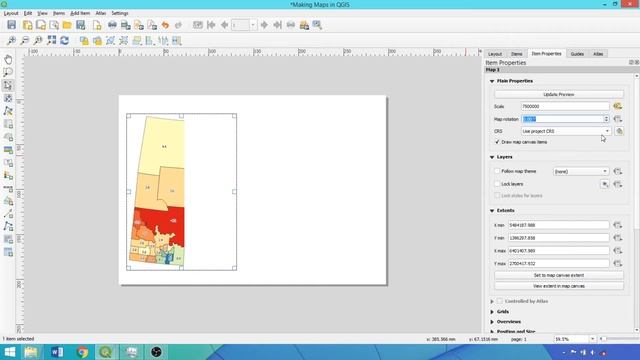Screen dimensions: 640x360
Task: Zoom to full layout extent
Action: click(51, 40)
